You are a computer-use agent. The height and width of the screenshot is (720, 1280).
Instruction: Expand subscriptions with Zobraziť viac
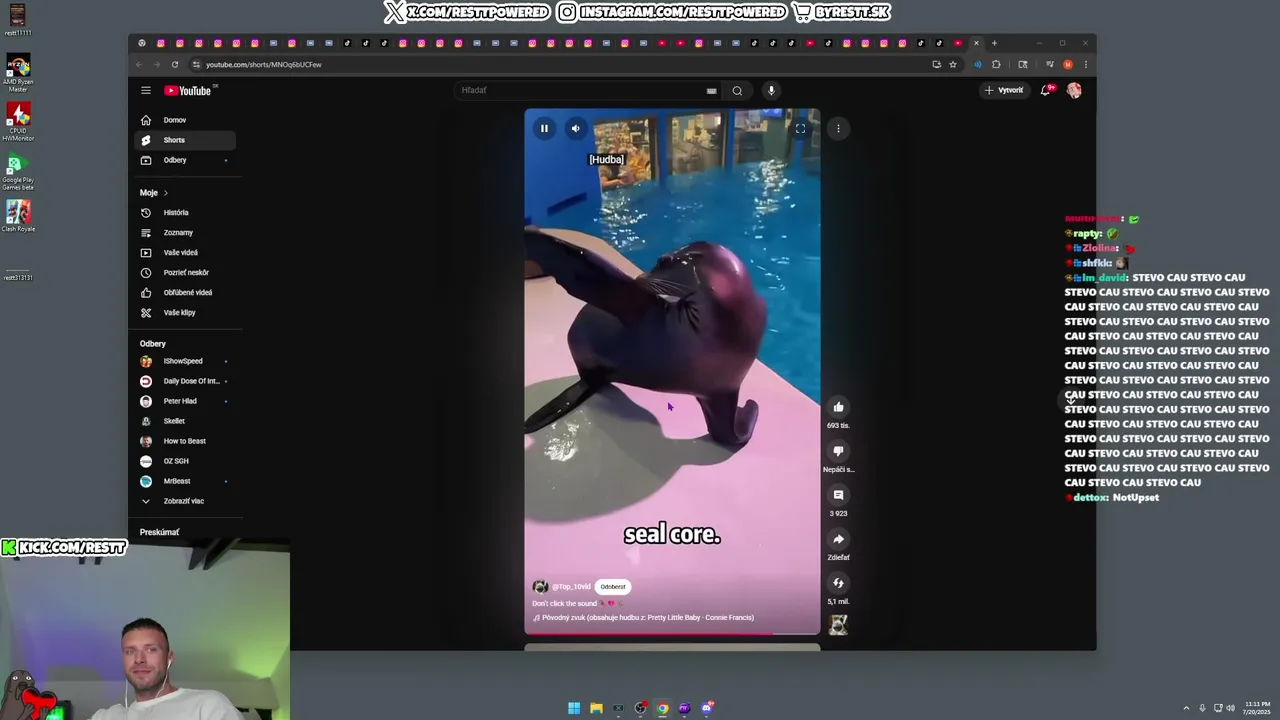pyautogui.click(x=185, y=501)
